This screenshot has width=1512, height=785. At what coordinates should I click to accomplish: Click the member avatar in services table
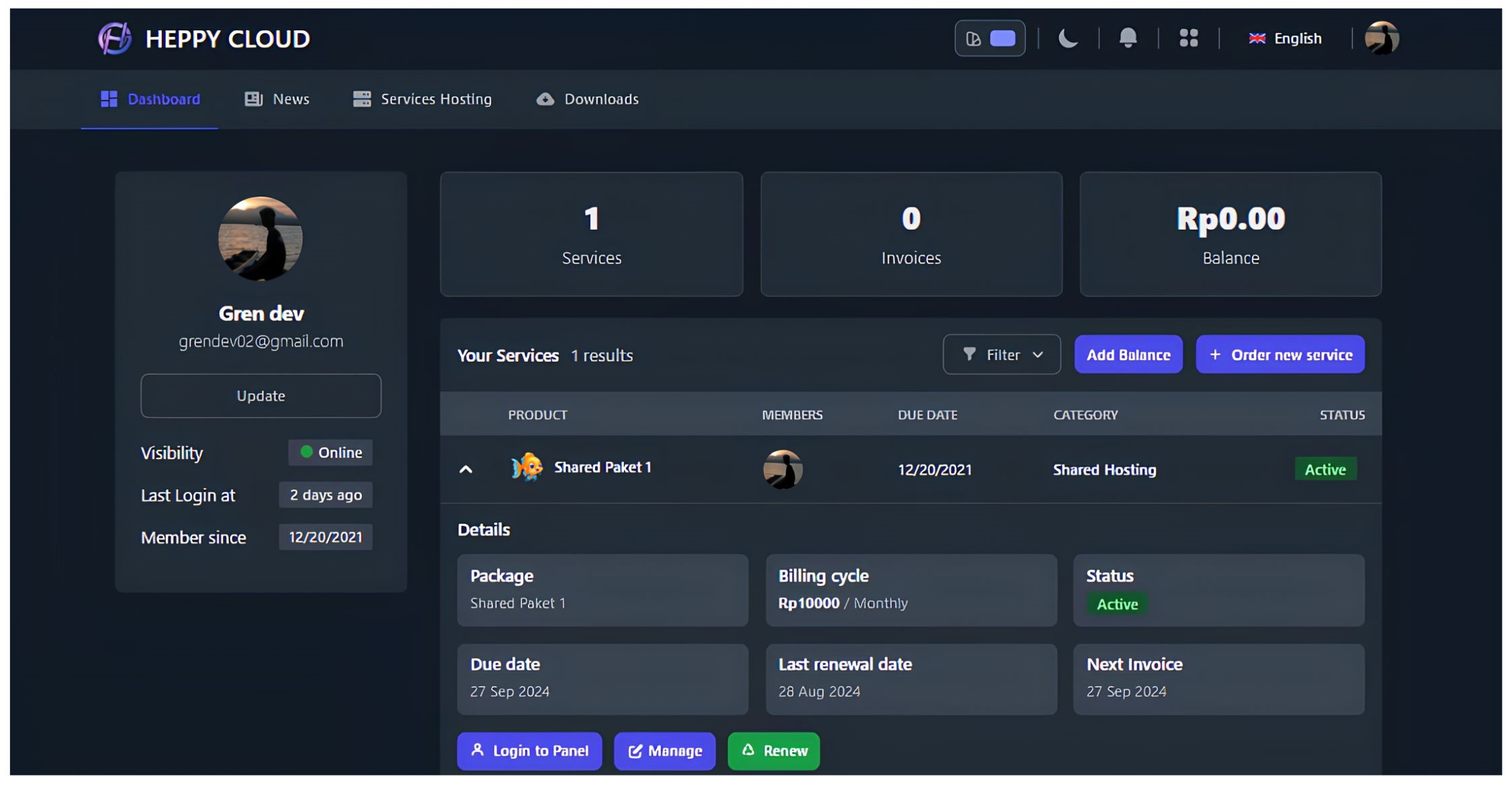click(x=782, y=469)
